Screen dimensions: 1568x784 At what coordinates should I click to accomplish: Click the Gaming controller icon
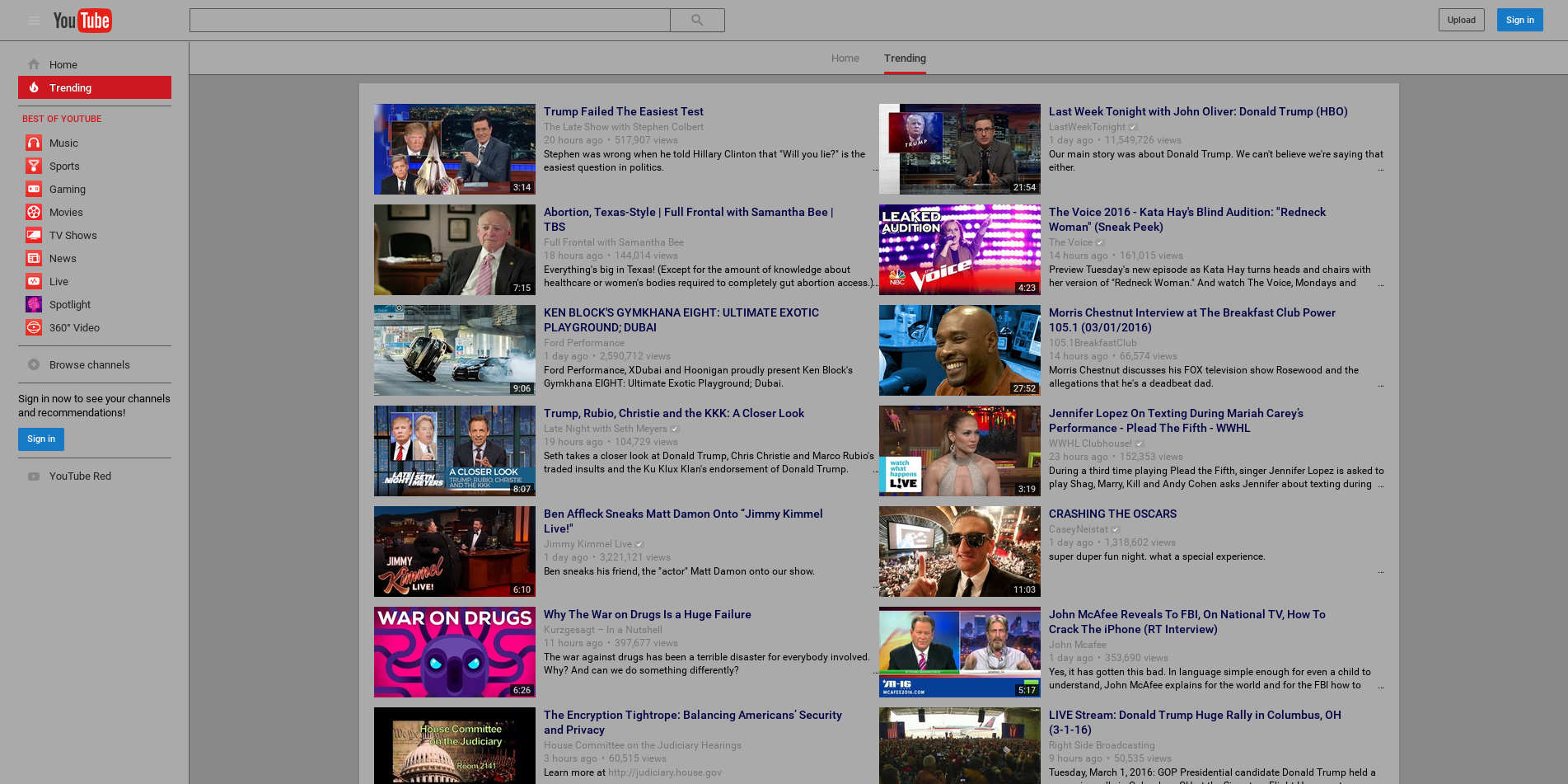34,189
